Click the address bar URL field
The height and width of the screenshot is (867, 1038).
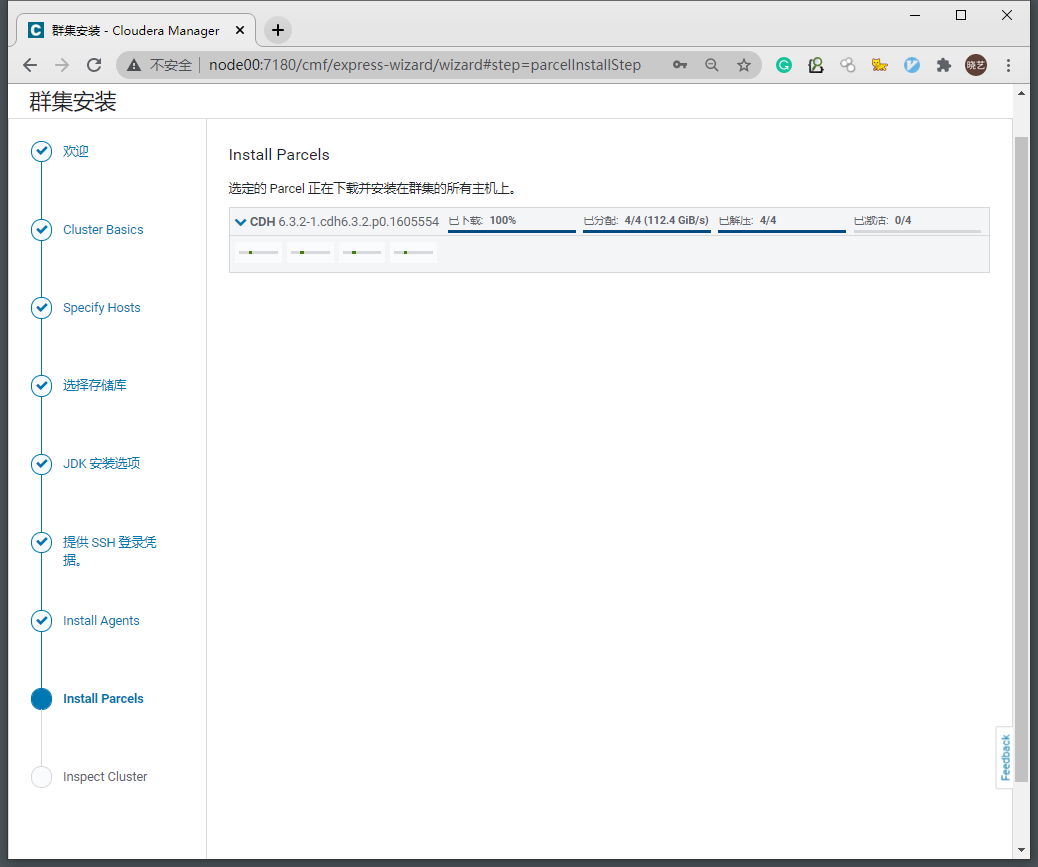(424, 65)
